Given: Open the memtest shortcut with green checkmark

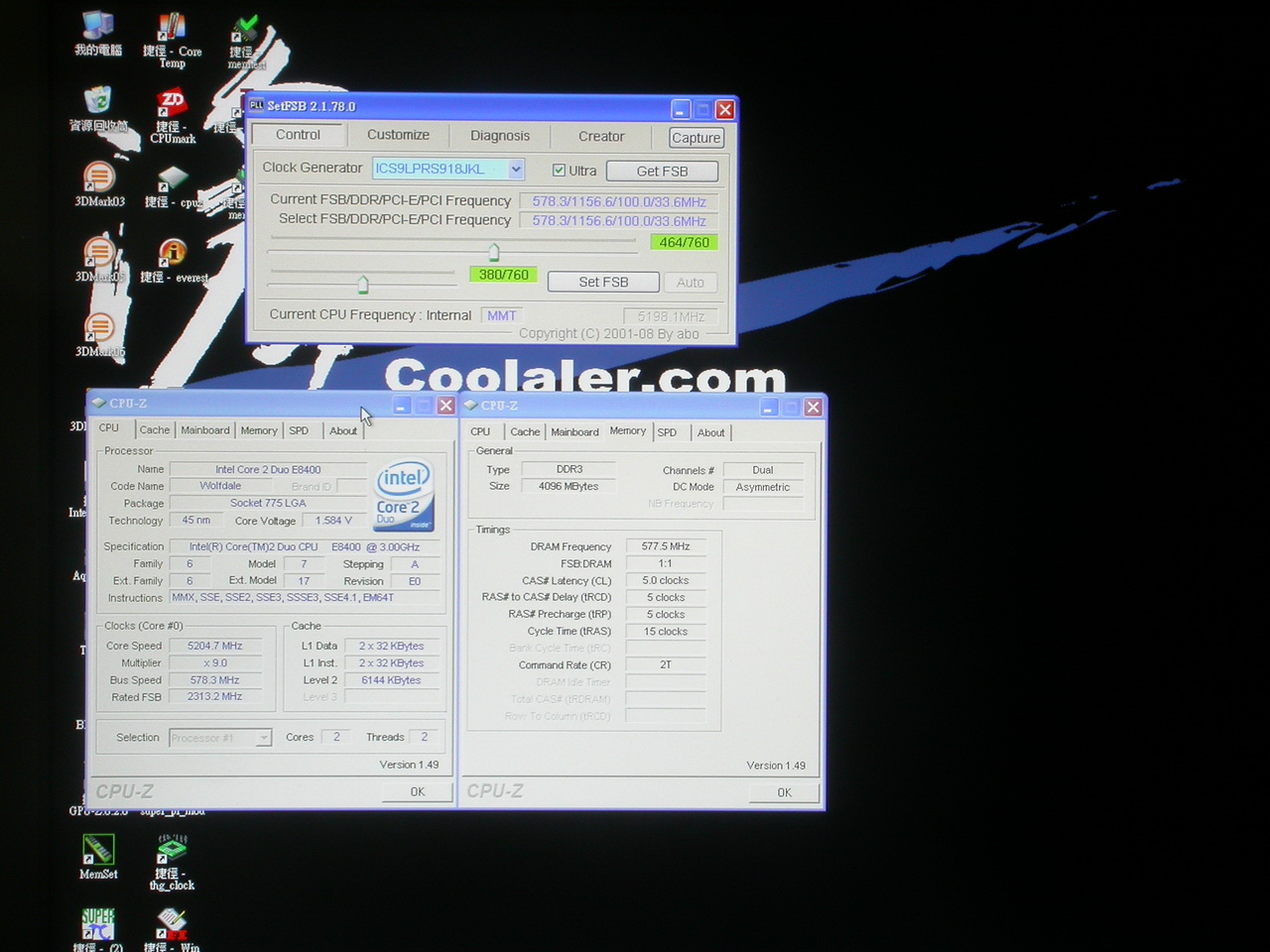Looking at the screenshot, I should point(245,40).
